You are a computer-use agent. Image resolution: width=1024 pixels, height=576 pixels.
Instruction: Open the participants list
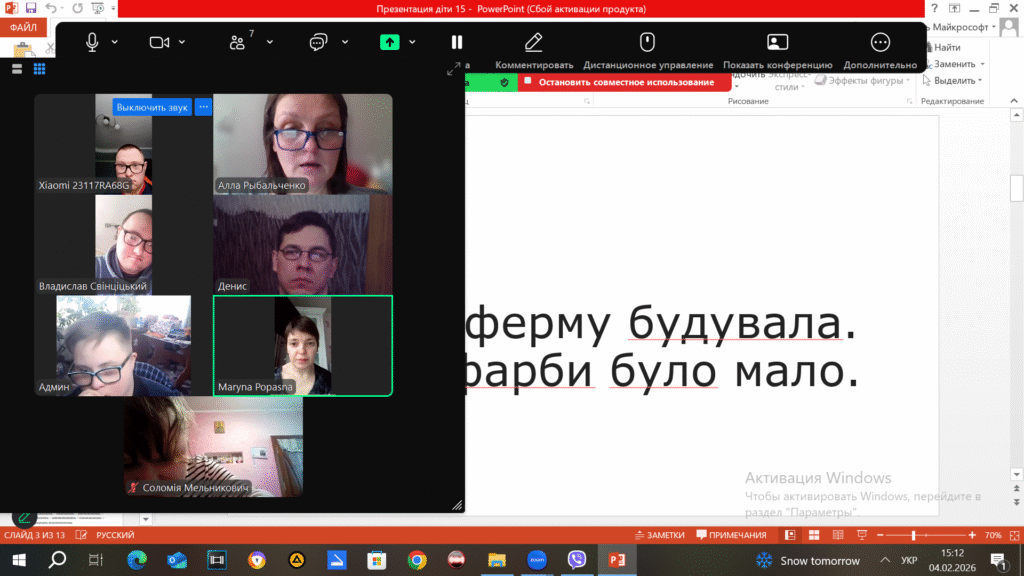point(238,42)
